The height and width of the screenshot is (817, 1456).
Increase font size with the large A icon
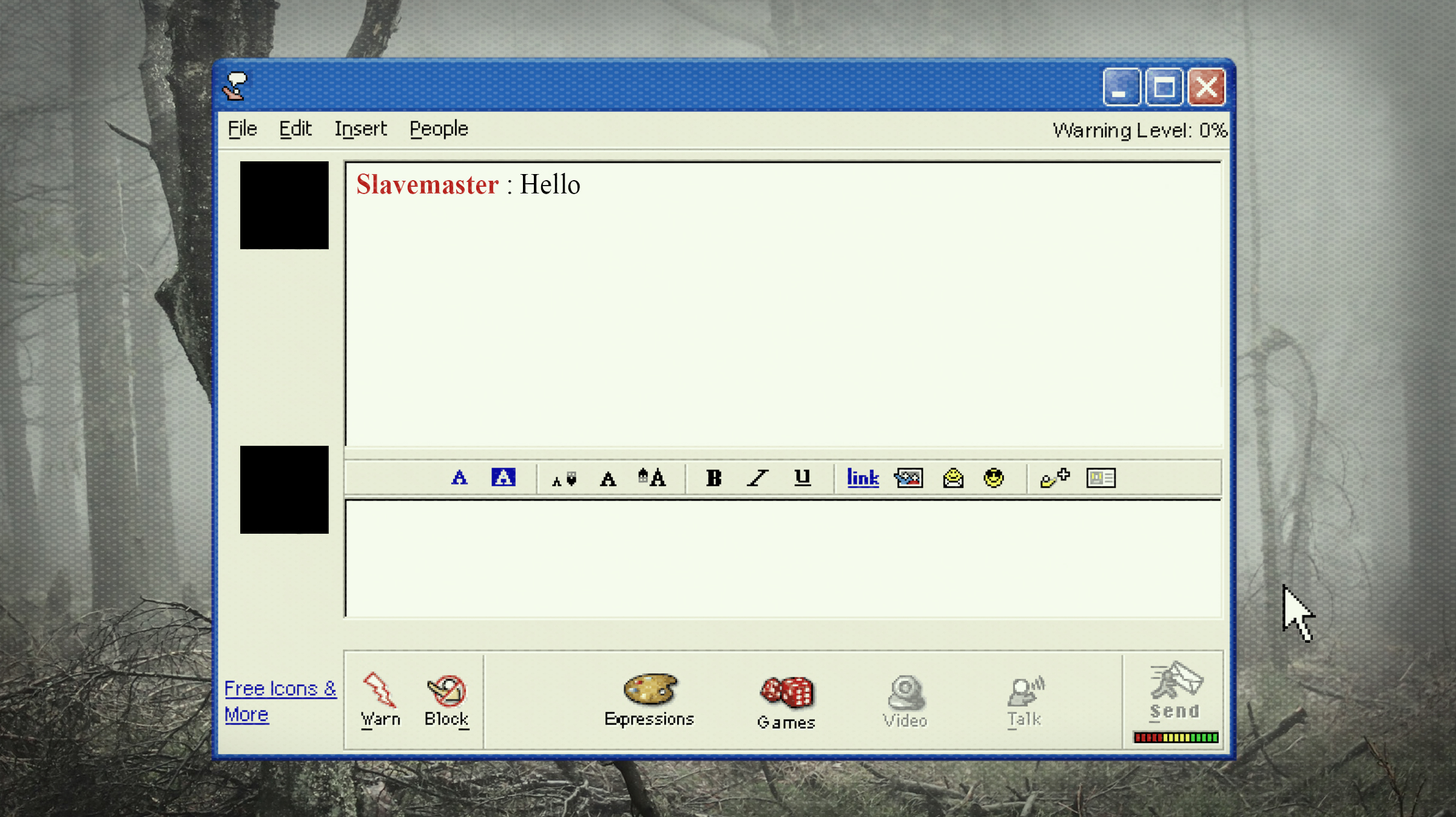pos(652,478)
